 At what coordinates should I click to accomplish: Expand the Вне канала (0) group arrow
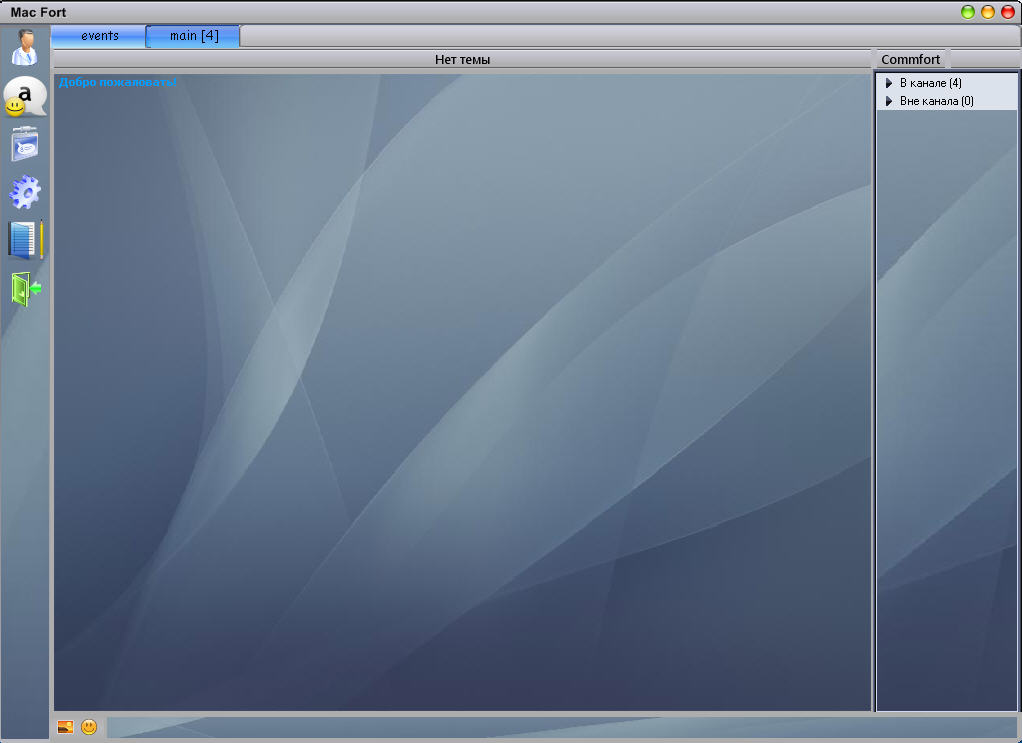click(x=888, y=101)
